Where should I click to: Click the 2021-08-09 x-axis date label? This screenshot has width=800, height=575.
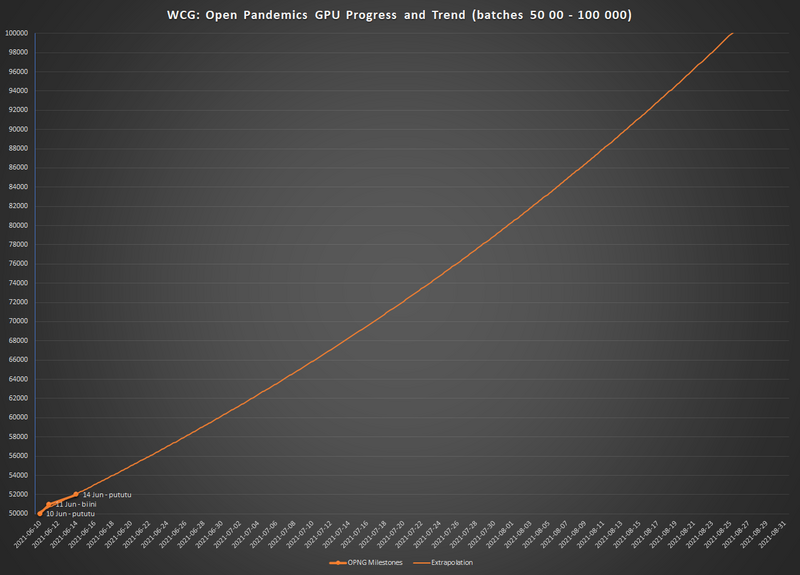click(x=573, y=534)
